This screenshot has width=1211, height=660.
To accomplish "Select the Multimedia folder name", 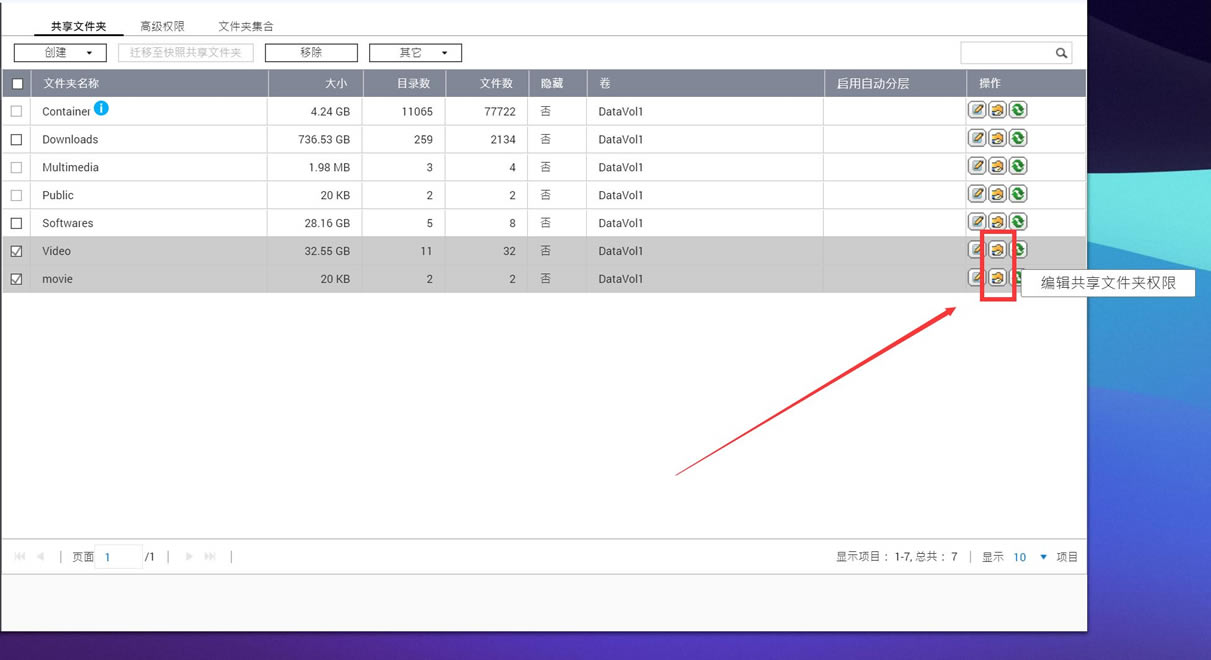I will coord(70,167).
